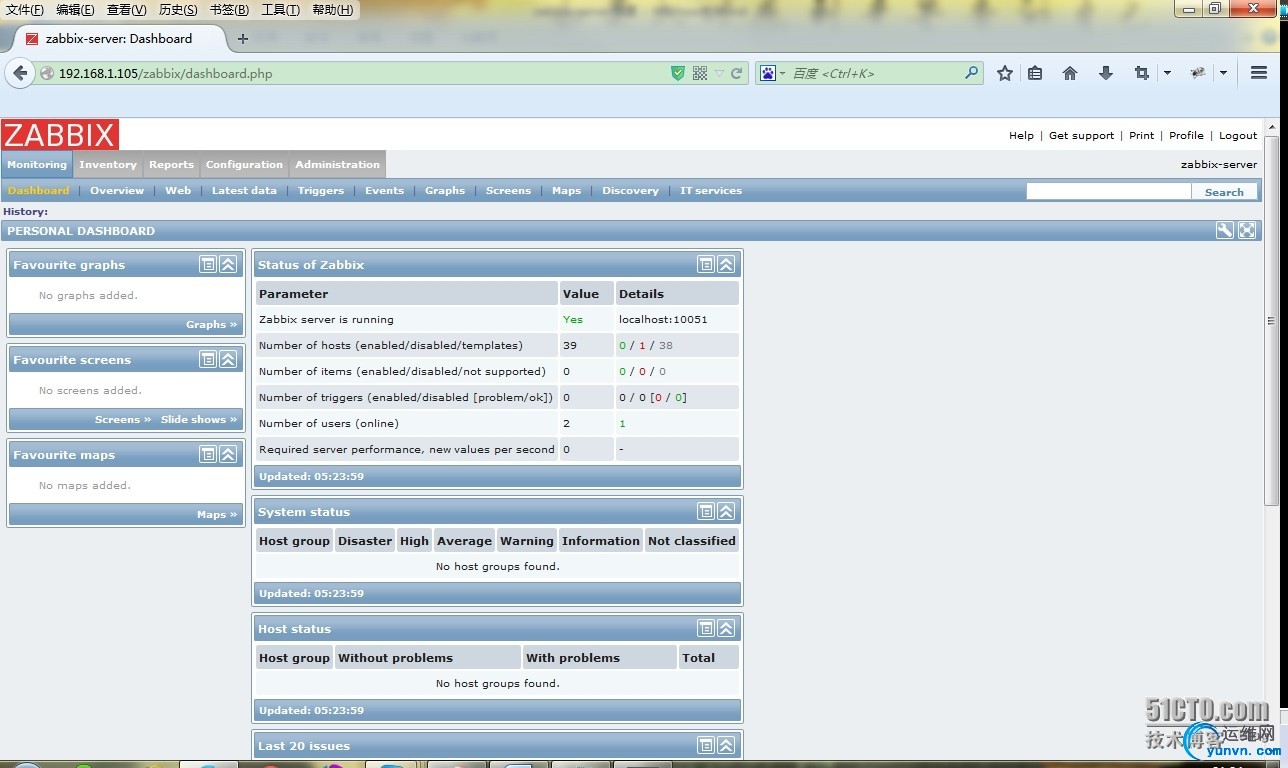Click the ZABBIX logo
The height and width of the screenshot is (768, 1288).
click(60, 134)
